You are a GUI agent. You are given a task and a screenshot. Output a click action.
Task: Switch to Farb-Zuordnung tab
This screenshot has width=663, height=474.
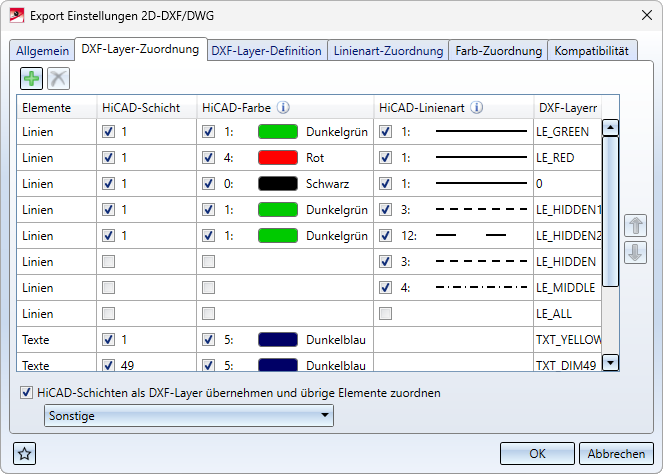pyautogui.click(x=499, y=51)
